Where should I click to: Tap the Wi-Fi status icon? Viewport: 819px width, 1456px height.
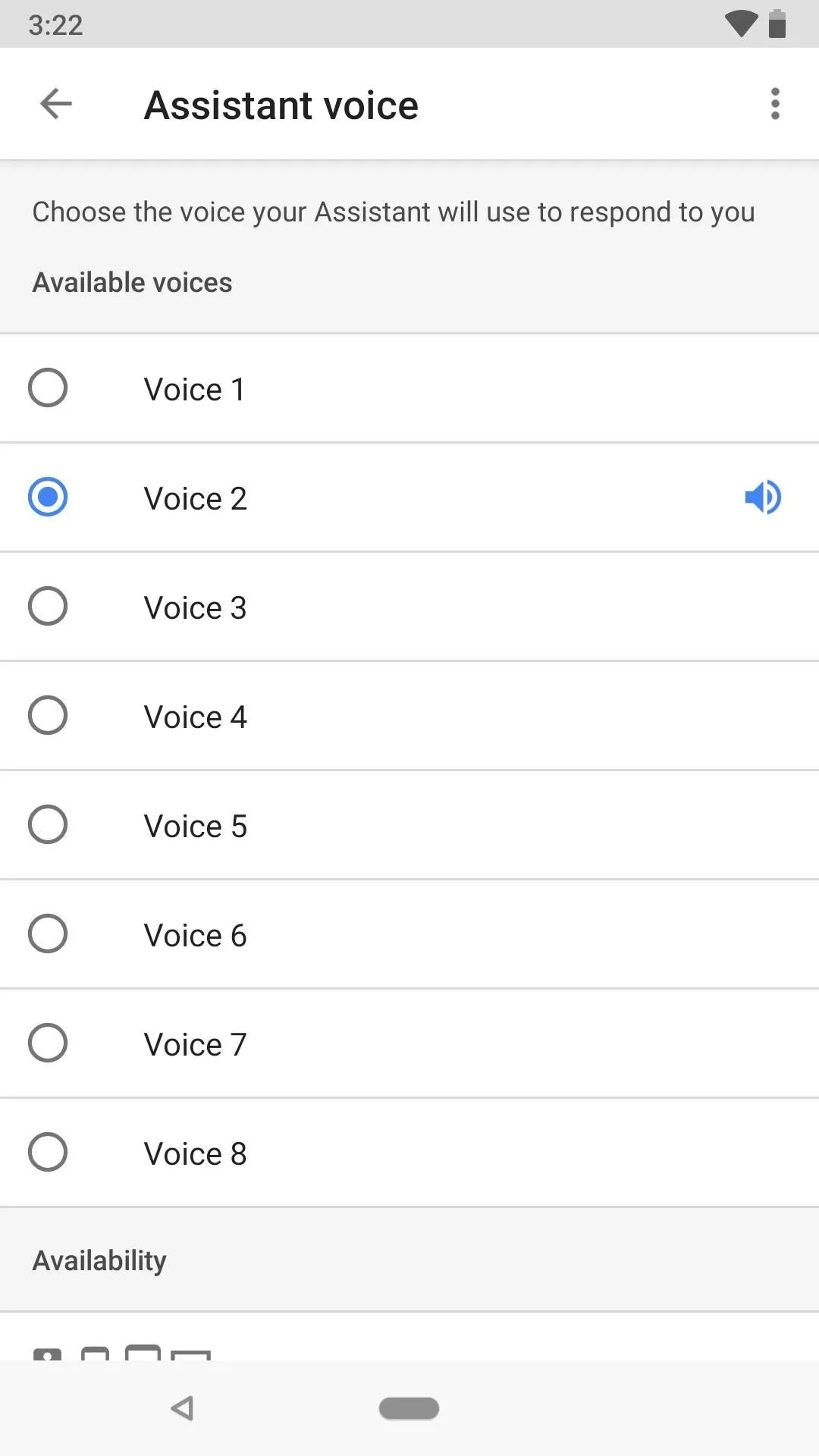pyautogui.click(x=741, y=24)
